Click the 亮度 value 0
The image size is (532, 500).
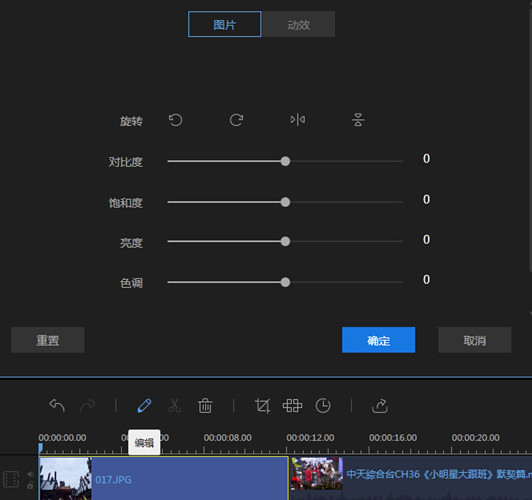coord(426,239)
